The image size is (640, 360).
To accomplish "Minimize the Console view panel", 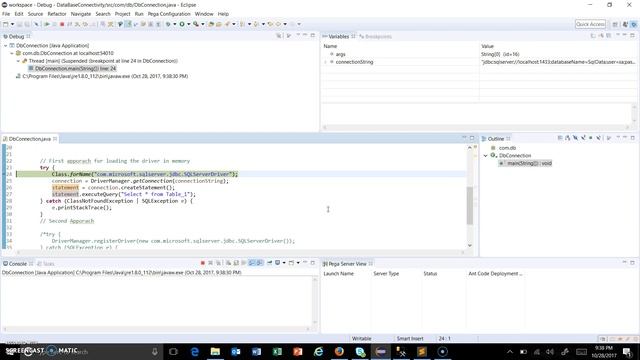I will (x=305, y=262).
